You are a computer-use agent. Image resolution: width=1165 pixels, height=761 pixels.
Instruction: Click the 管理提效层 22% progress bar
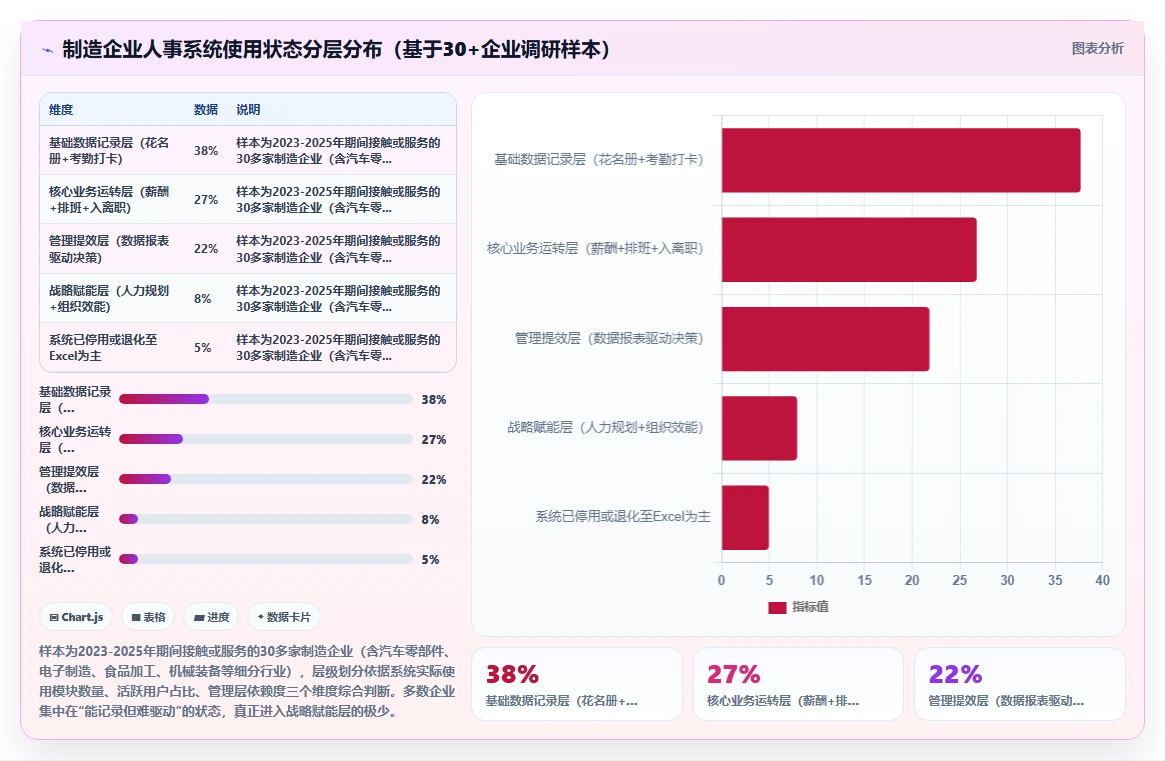265,479
